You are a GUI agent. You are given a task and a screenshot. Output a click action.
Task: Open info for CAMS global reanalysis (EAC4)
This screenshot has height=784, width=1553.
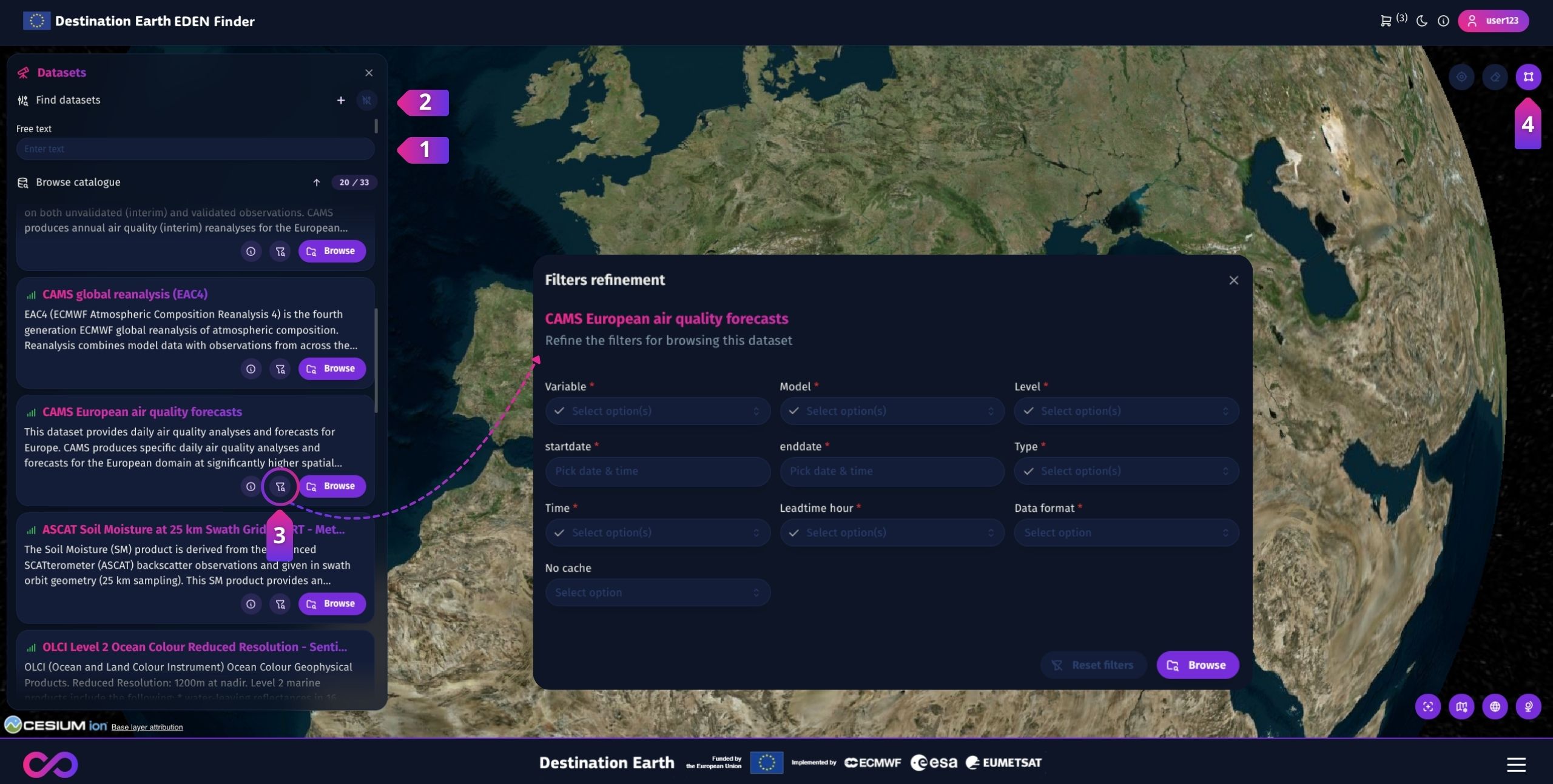coord(251,369)
